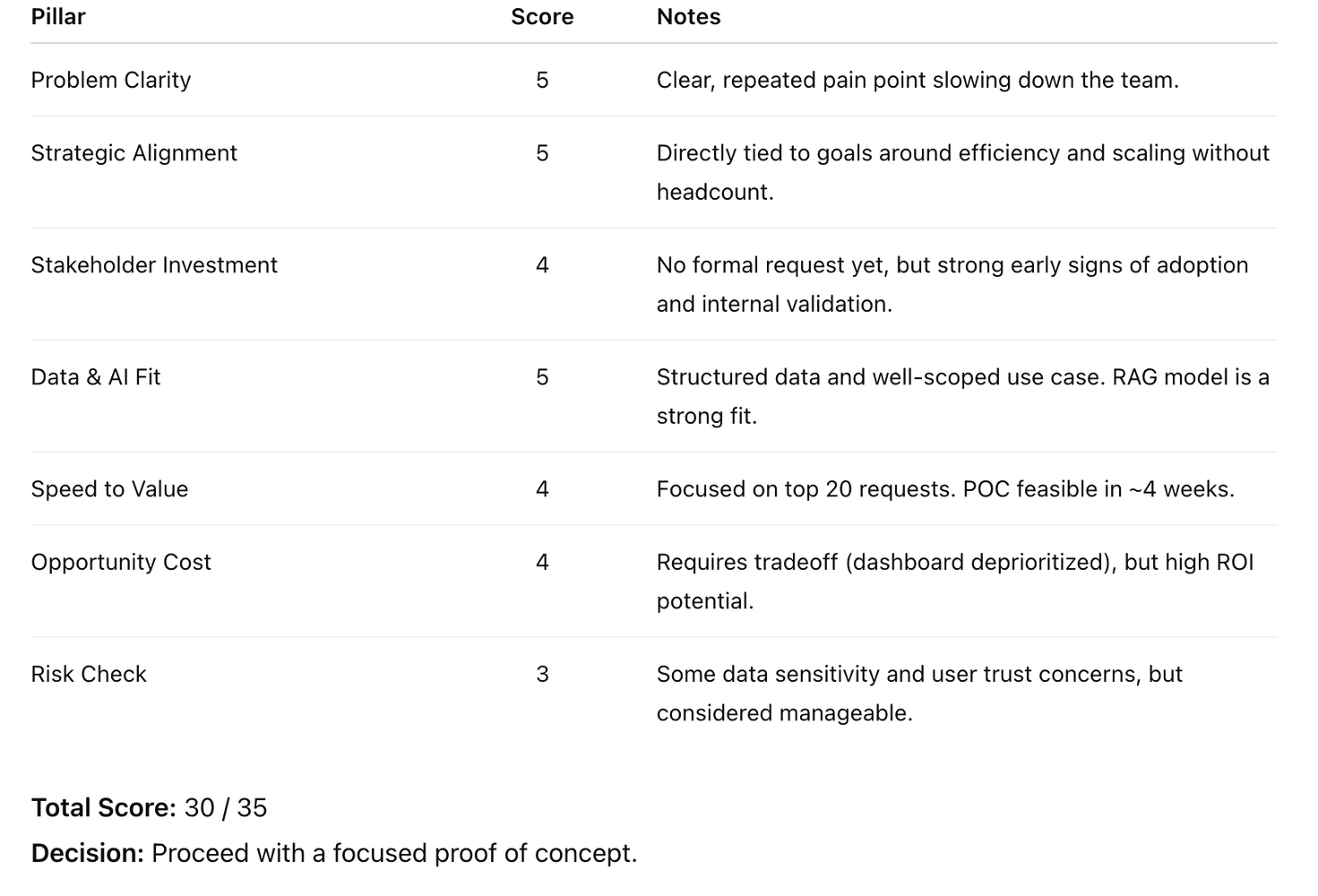1318x896 pixels.
Task: Click the score 5 for Problem Clarity
Action: [542, 80]
